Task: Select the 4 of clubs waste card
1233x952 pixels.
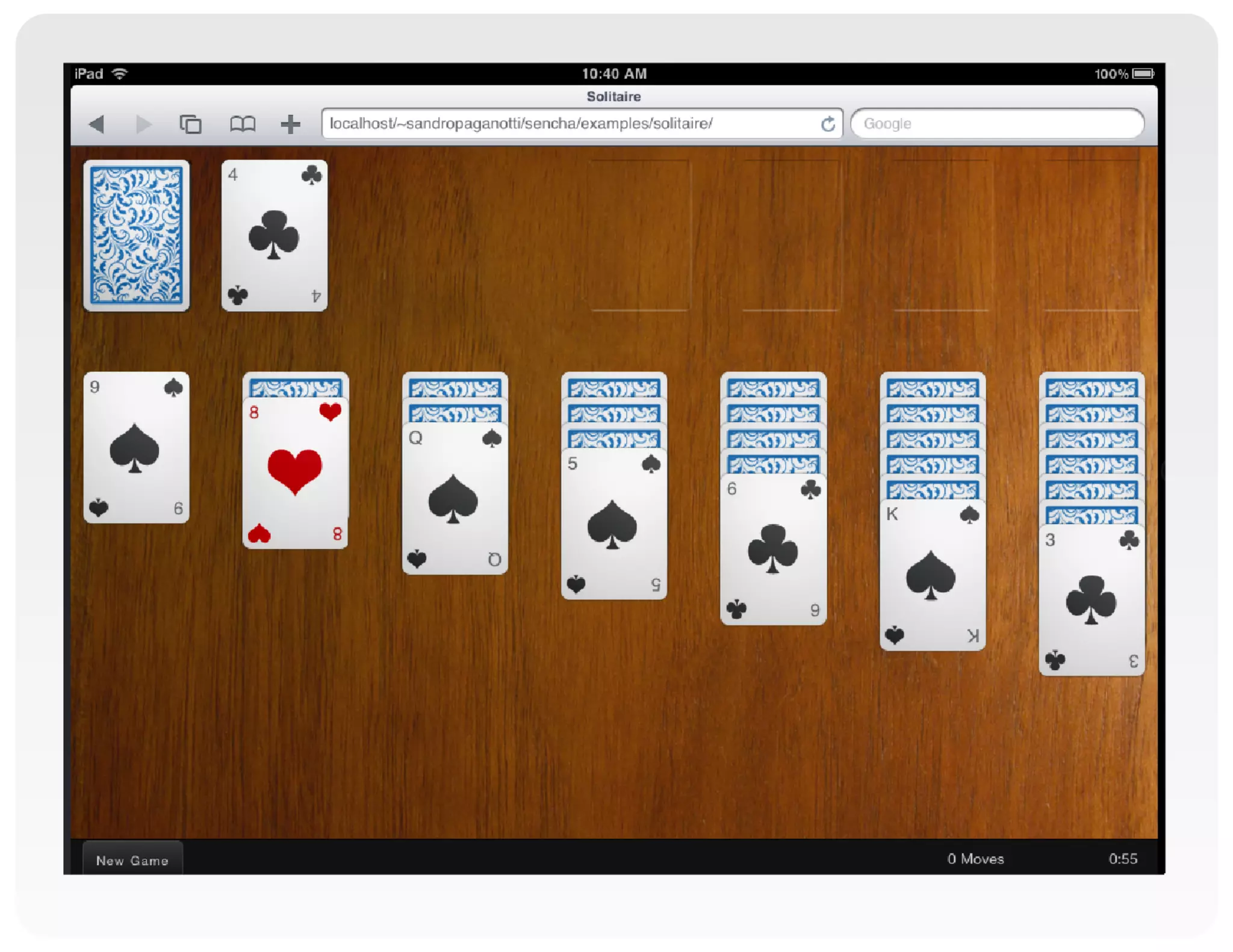Action: tap(275, 235)
